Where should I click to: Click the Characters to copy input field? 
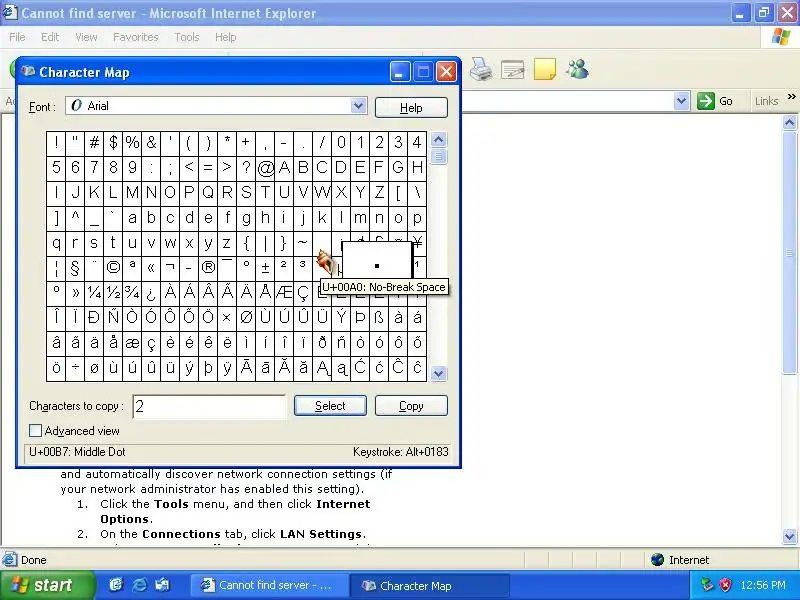pos(209,407)
